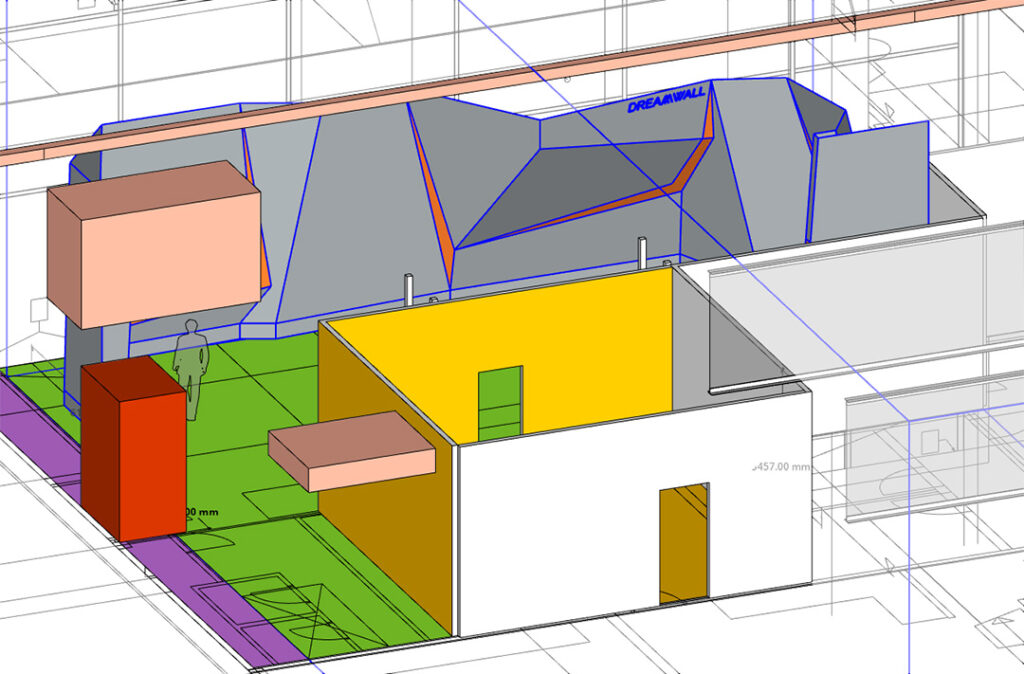Select the large peach box mounted high

(x=154, y=244)
